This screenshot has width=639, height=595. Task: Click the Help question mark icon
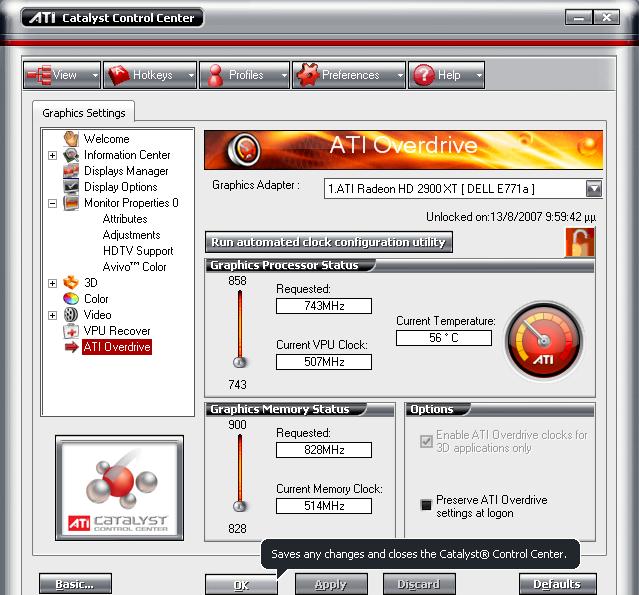pyautogui.click(x=424, y=75)
